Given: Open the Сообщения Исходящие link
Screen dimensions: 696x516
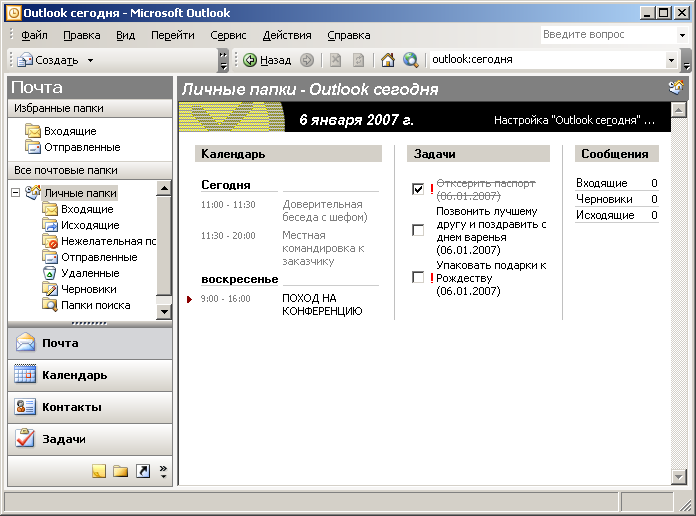Looking at the screenshot, I should (x=605, y=215).
